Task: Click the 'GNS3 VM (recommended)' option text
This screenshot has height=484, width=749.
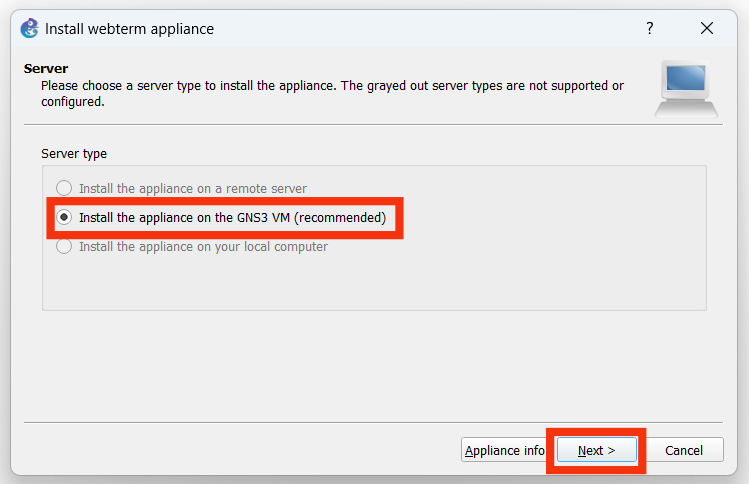Action: click(x=232, y=217)
